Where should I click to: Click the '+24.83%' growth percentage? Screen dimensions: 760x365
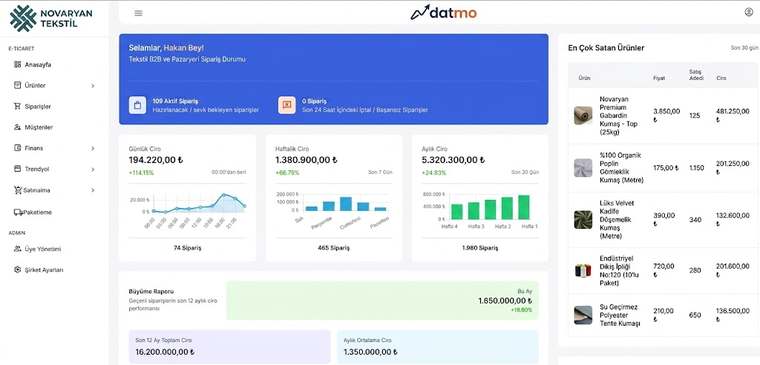tap(433, 173)
